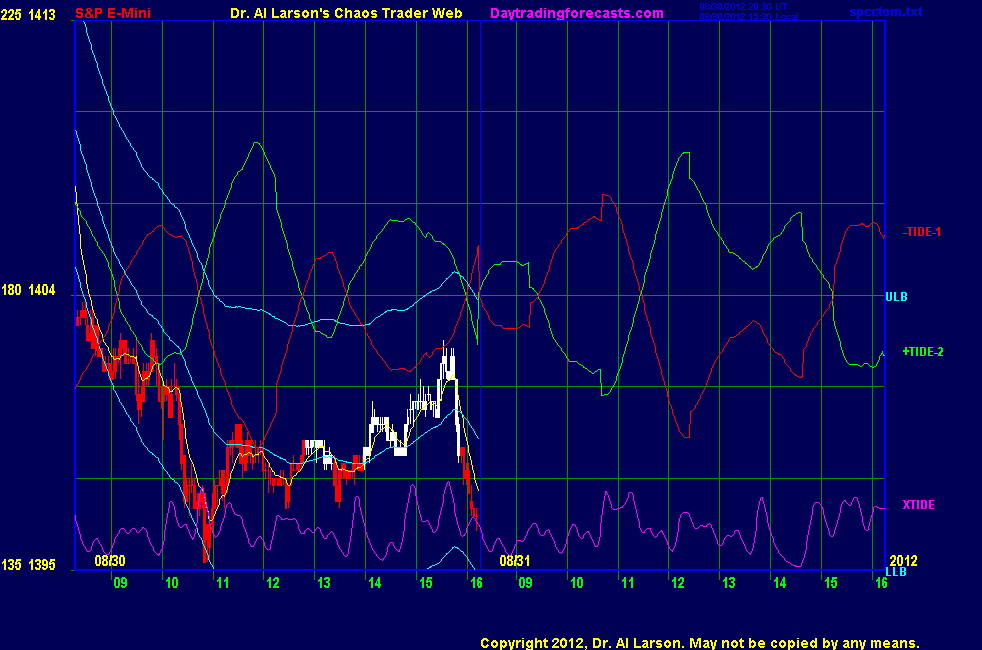This screenshot has height=650, width=982.
Task: Select the magenta XTIDE legend label
Action: 918,505
